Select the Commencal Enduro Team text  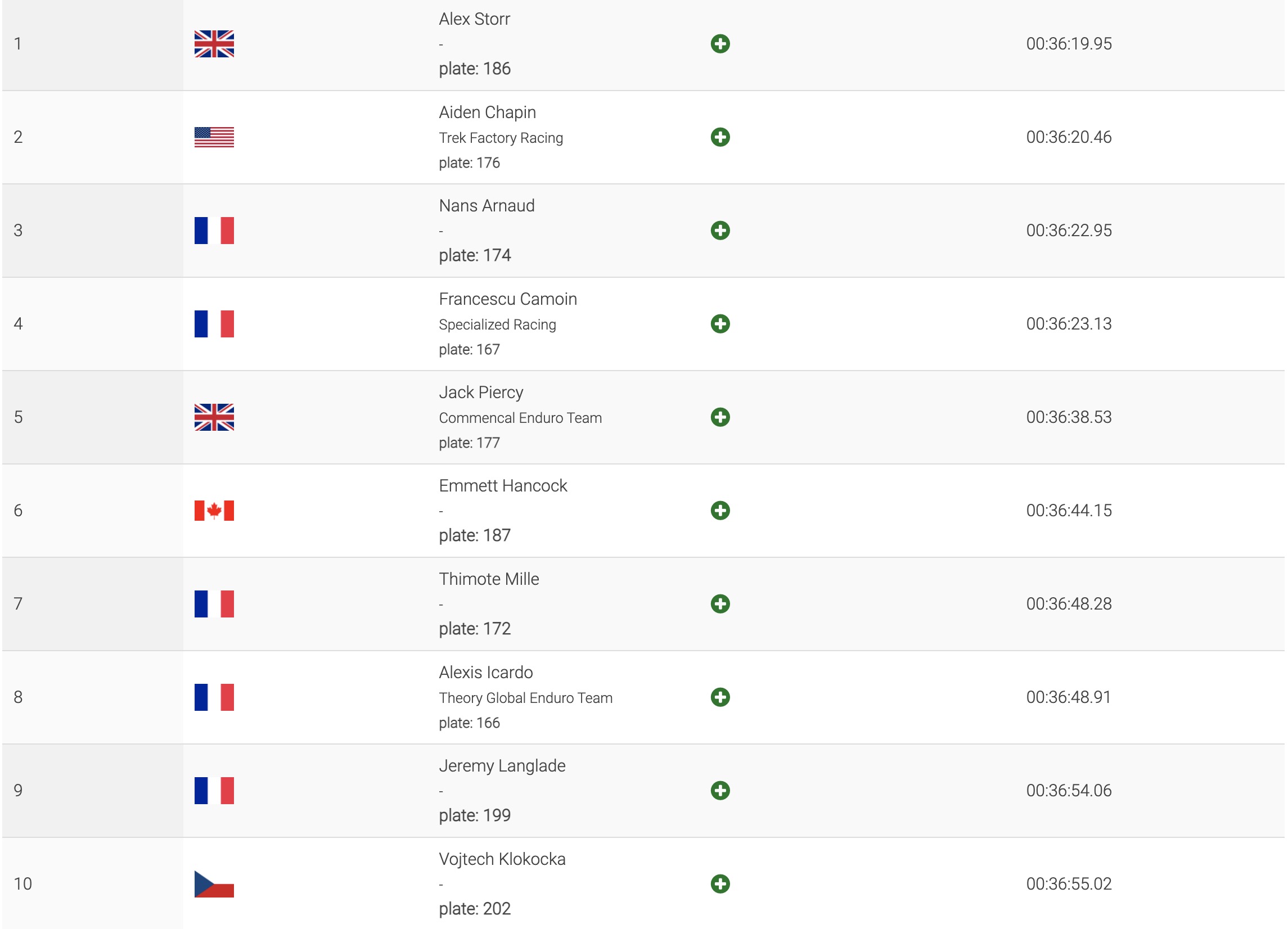tap(520, 418)
